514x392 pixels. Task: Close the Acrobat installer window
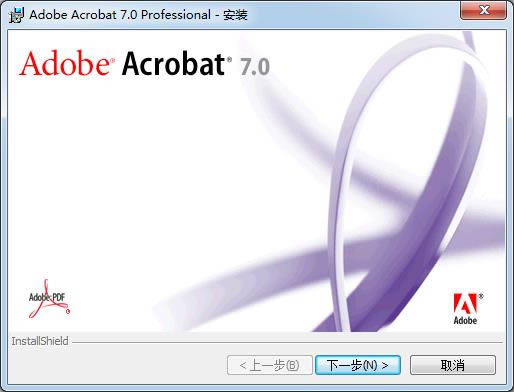[483, 10]
